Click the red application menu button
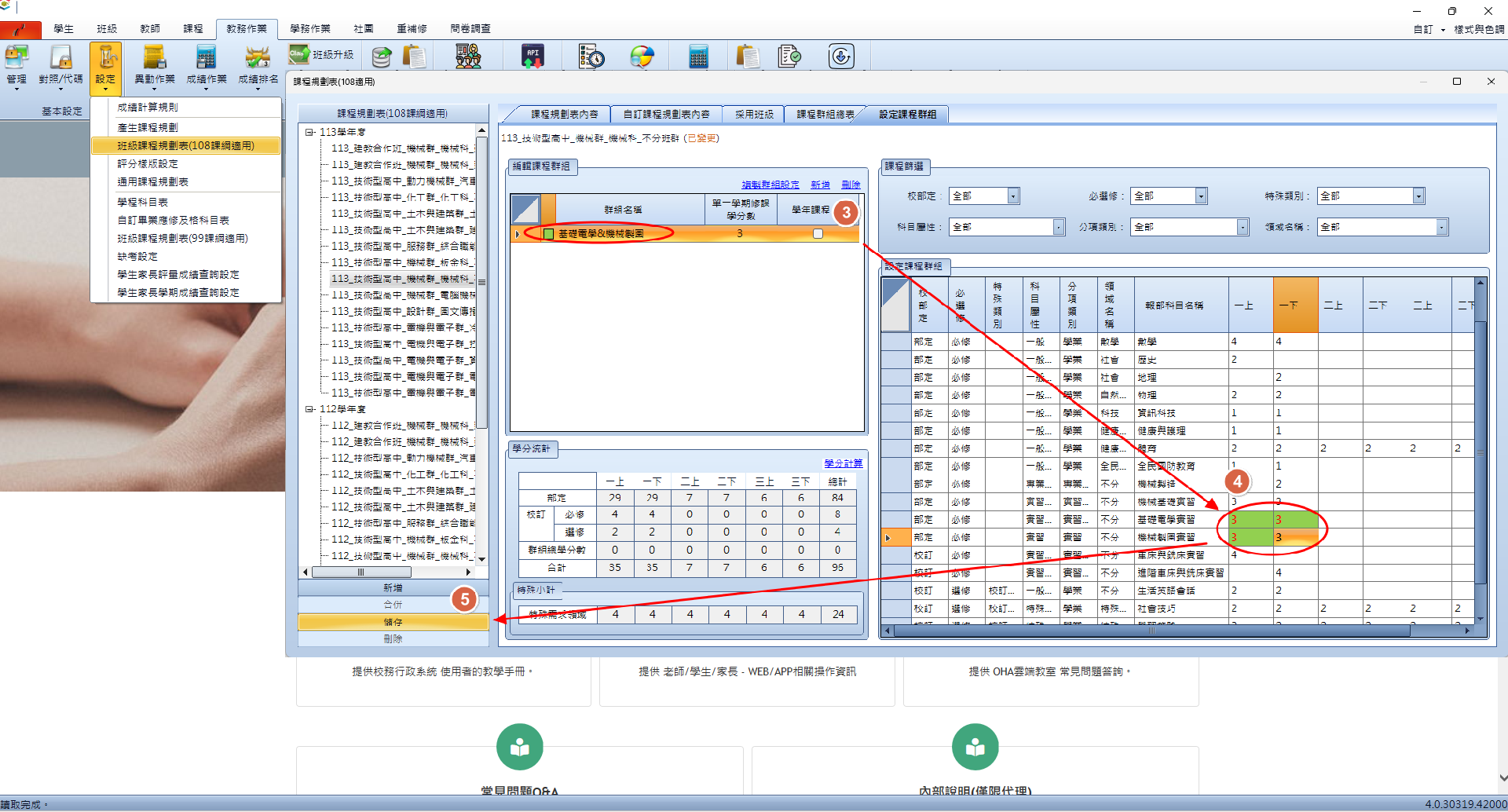Viewport: 1508px width, 812px height. tap(20, 30)
